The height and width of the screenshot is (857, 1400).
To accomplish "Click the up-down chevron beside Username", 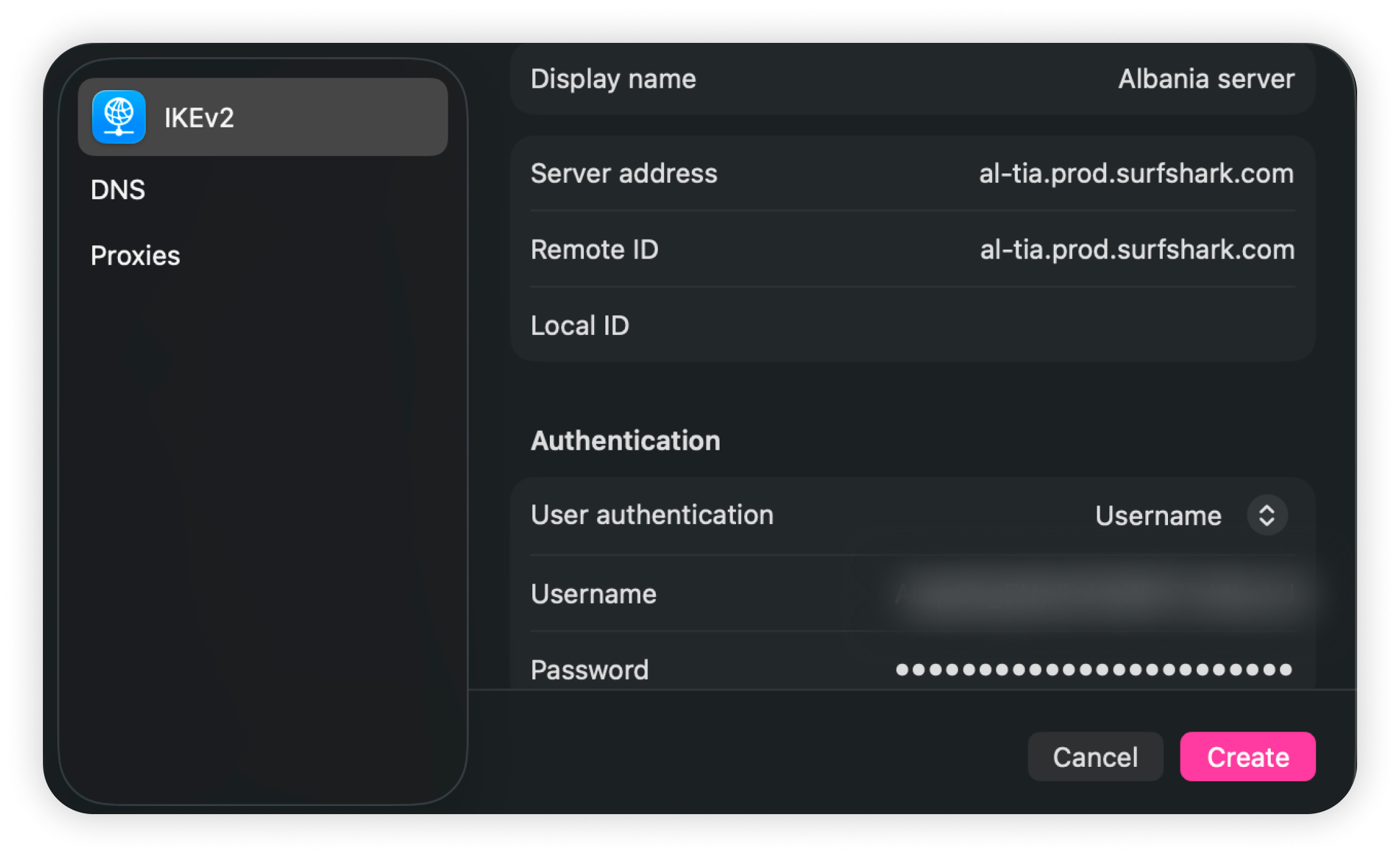I will (1267, 515).
